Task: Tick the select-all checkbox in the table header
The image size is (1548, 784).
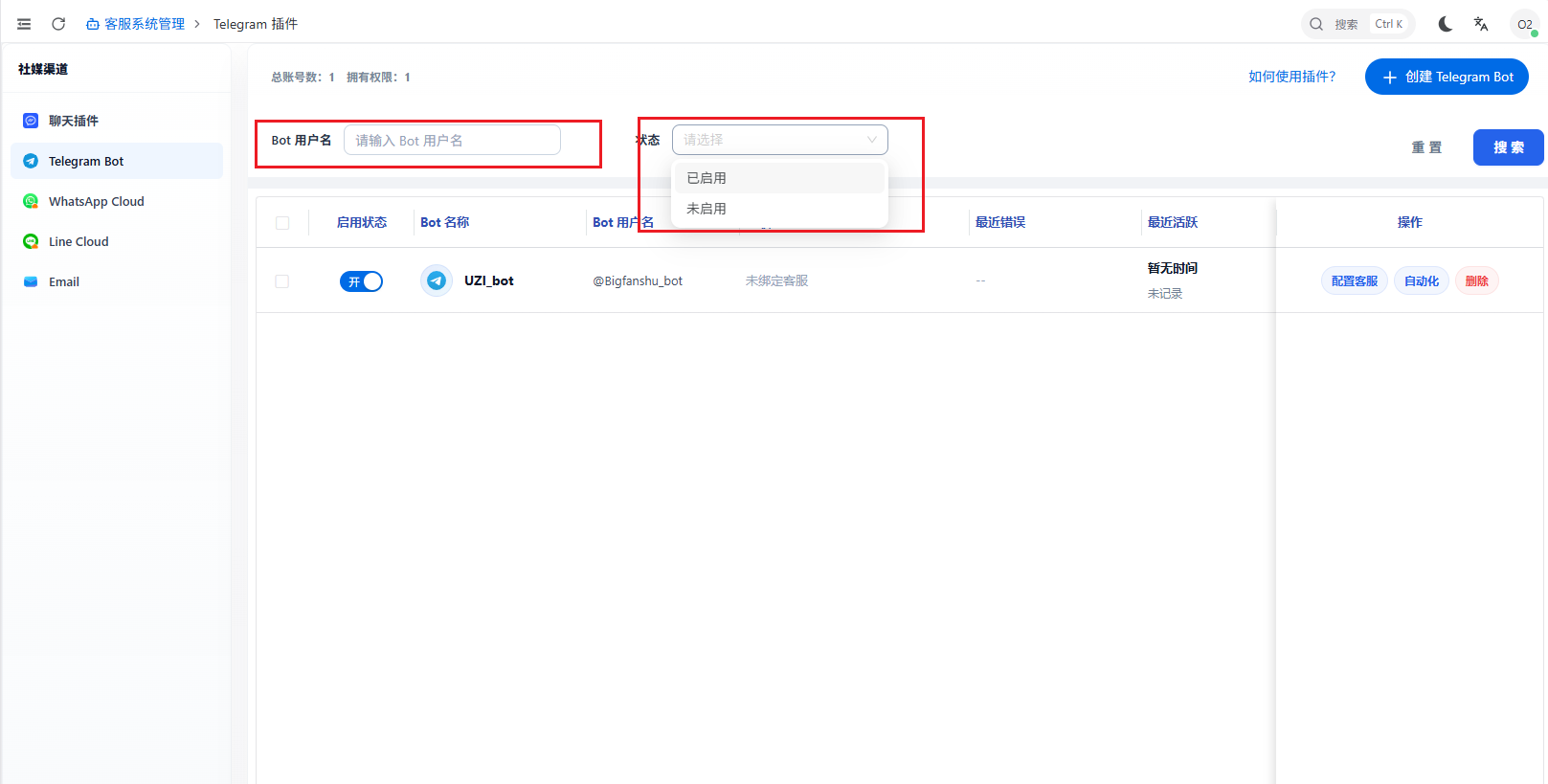Action: (282, 222)
